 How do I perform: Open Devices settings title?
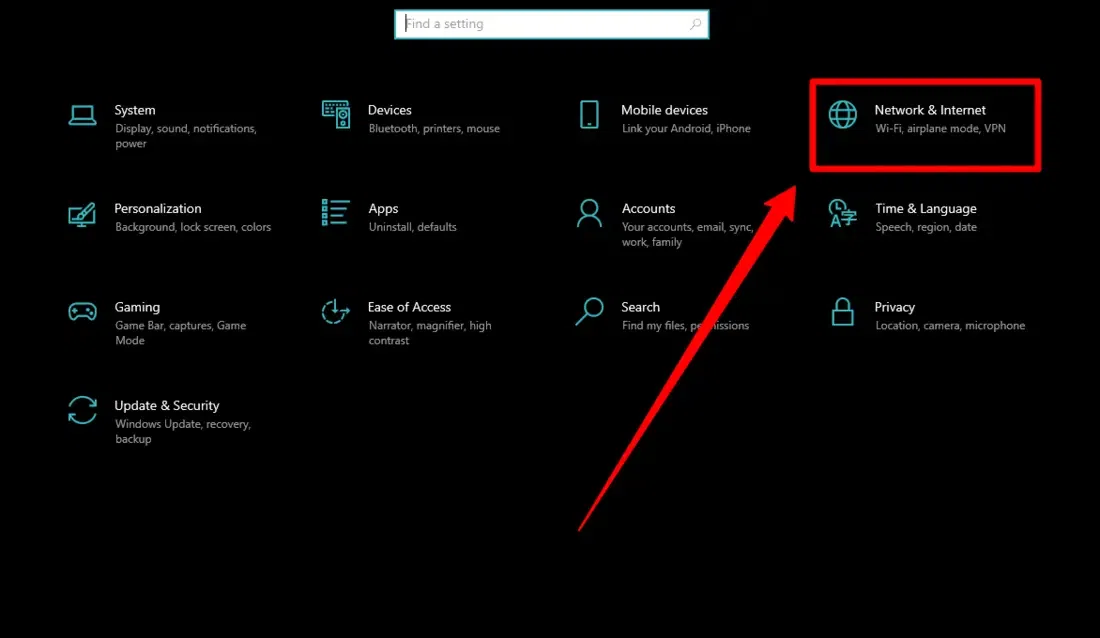click(389, 110)
